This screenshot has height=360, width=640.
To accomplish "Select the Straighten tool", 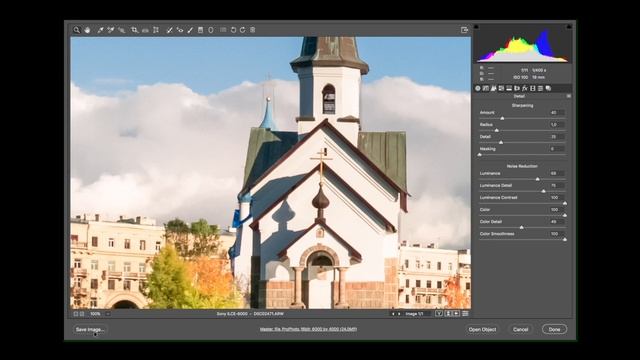I will (x=145, y=30).
